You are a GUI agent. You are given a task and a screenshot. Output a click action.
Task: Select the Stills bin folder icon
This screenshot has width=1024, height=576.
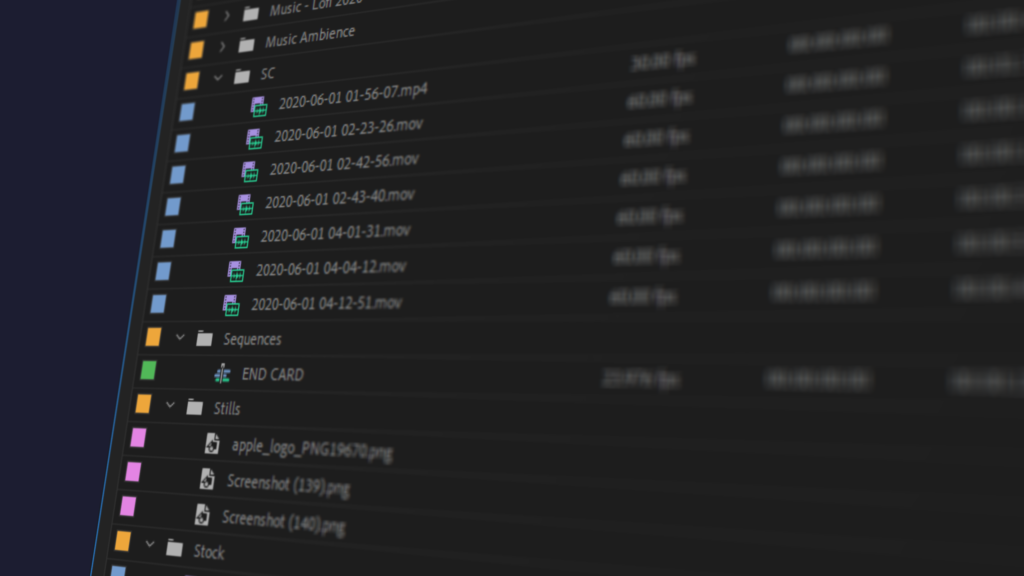coord(195,407)
